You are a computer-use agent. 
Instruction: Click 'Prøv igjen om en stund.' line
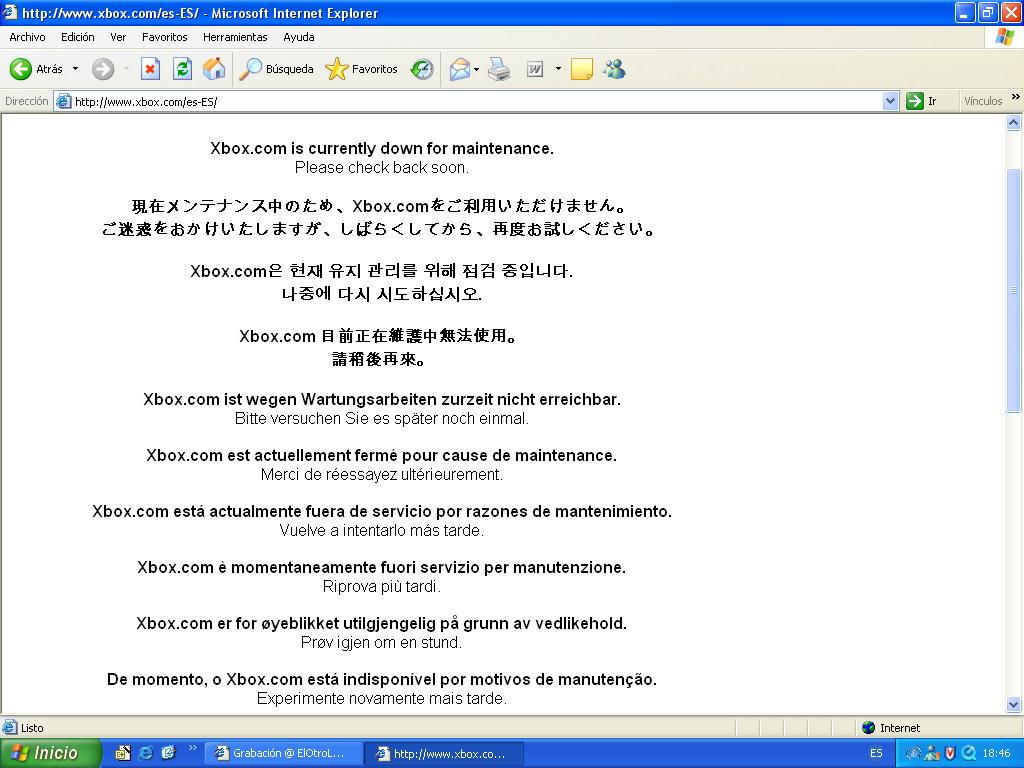[381, 643]
